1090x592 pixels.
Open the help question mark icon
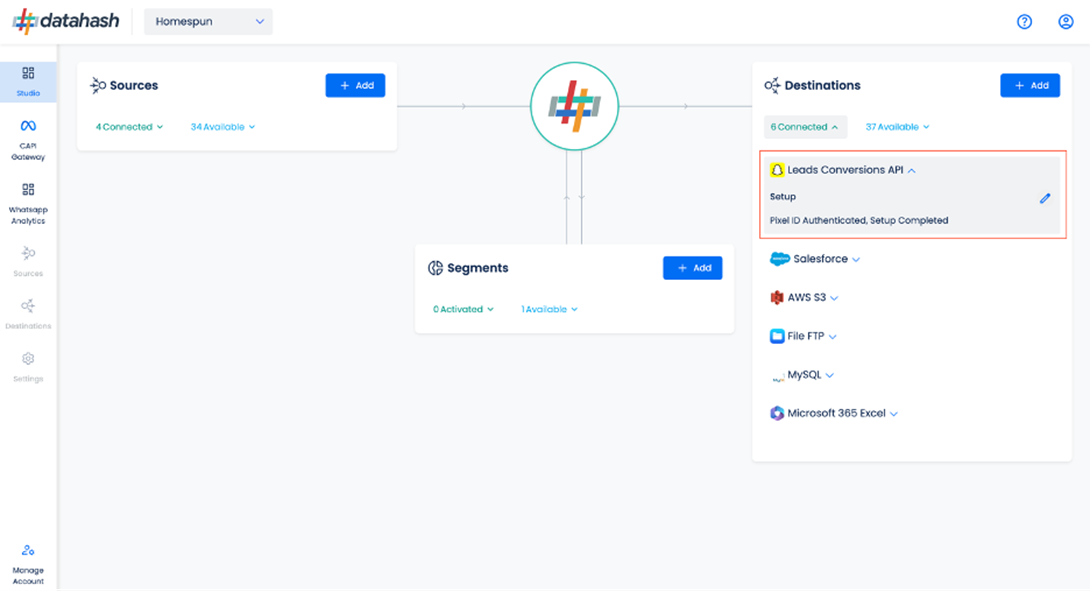[1024, 22]
